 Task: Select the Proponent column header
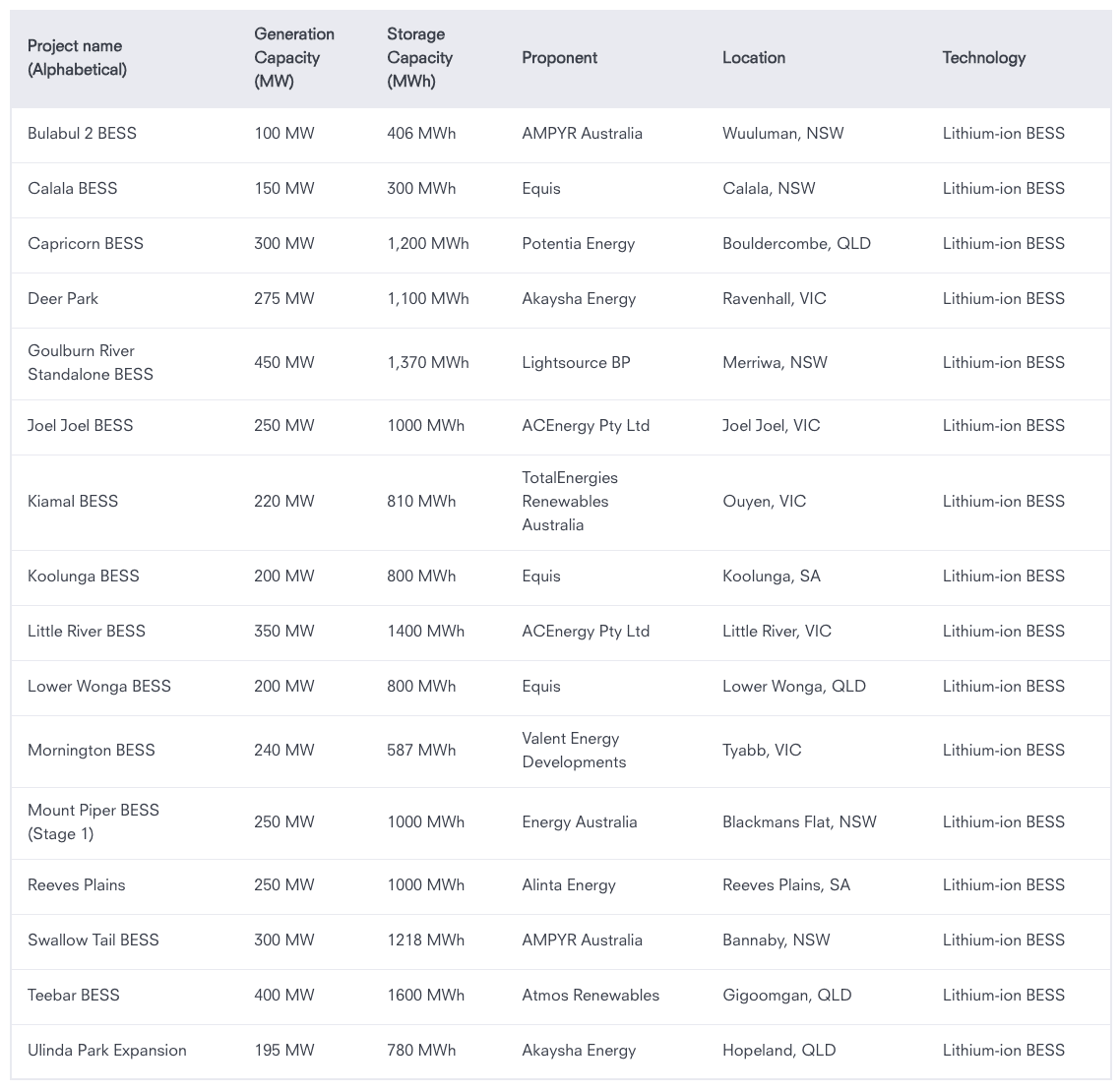point(559,58)
